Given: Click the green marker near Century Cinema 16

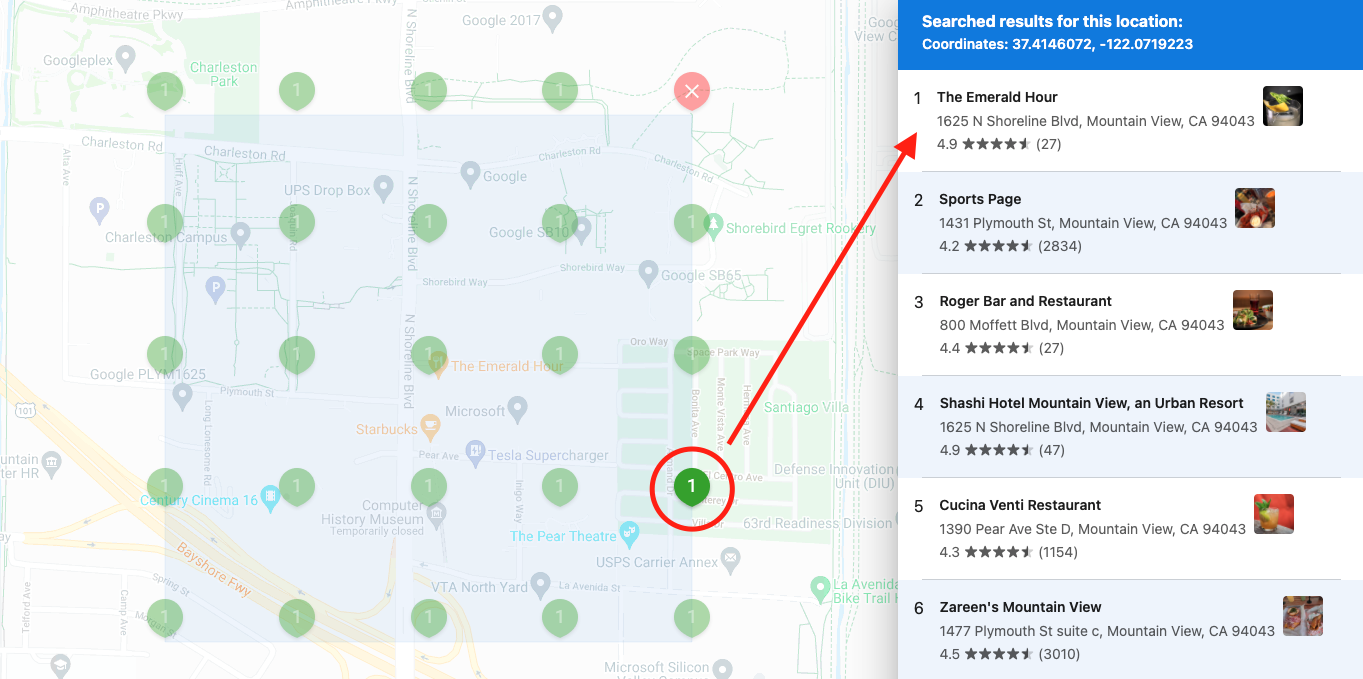Looking at the screenshot, I should pyautogui.click(x=165, y=485).
